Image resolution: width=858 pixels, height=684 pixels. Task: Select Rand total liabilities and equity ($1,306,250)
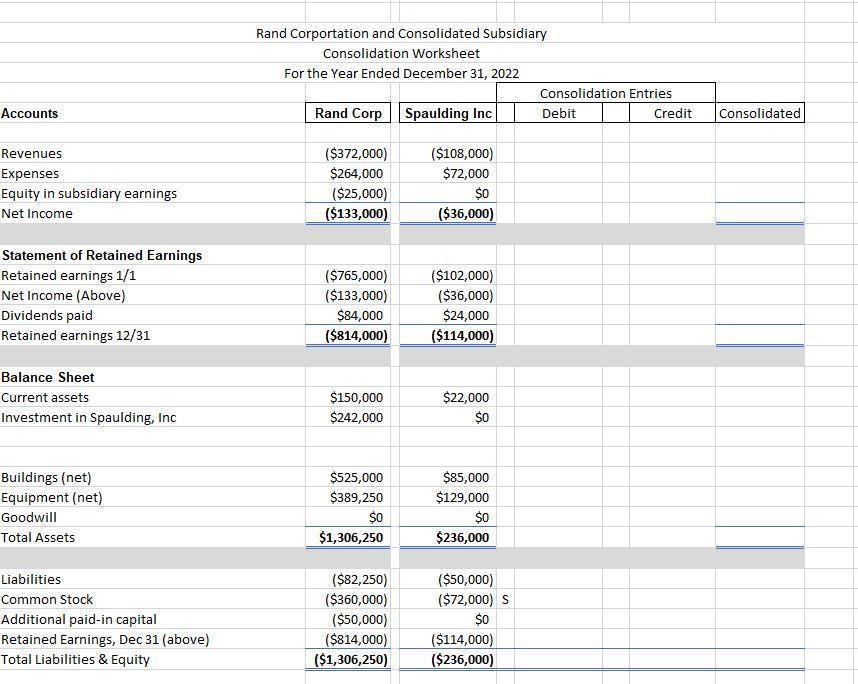pyautogui.click(x=351, y=659)
